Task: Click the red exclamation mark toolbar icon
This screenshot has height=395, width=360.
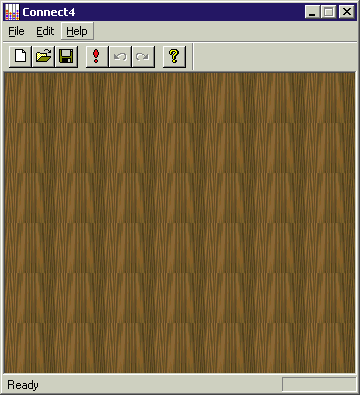Action: pos(97,57)
